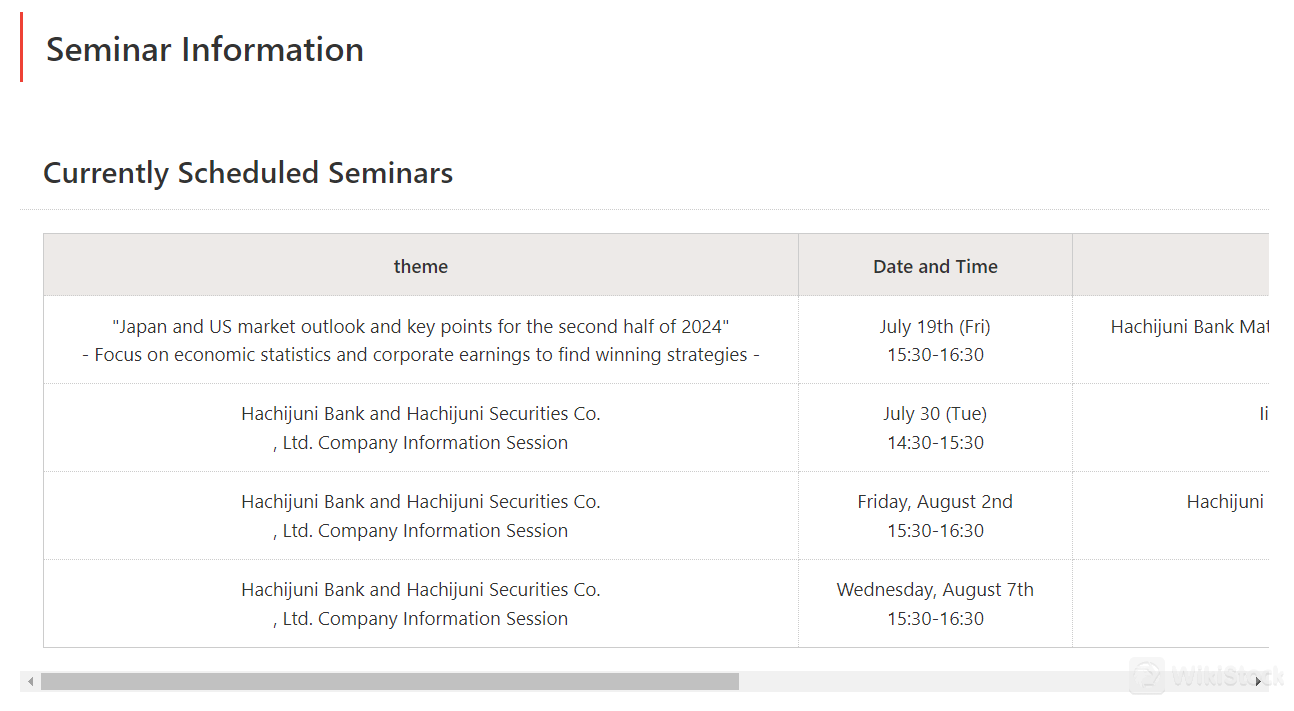Click the "Currently Scheduled Seminars" heading
Screen dimensions: 1294x711
[x=248, y=173]
